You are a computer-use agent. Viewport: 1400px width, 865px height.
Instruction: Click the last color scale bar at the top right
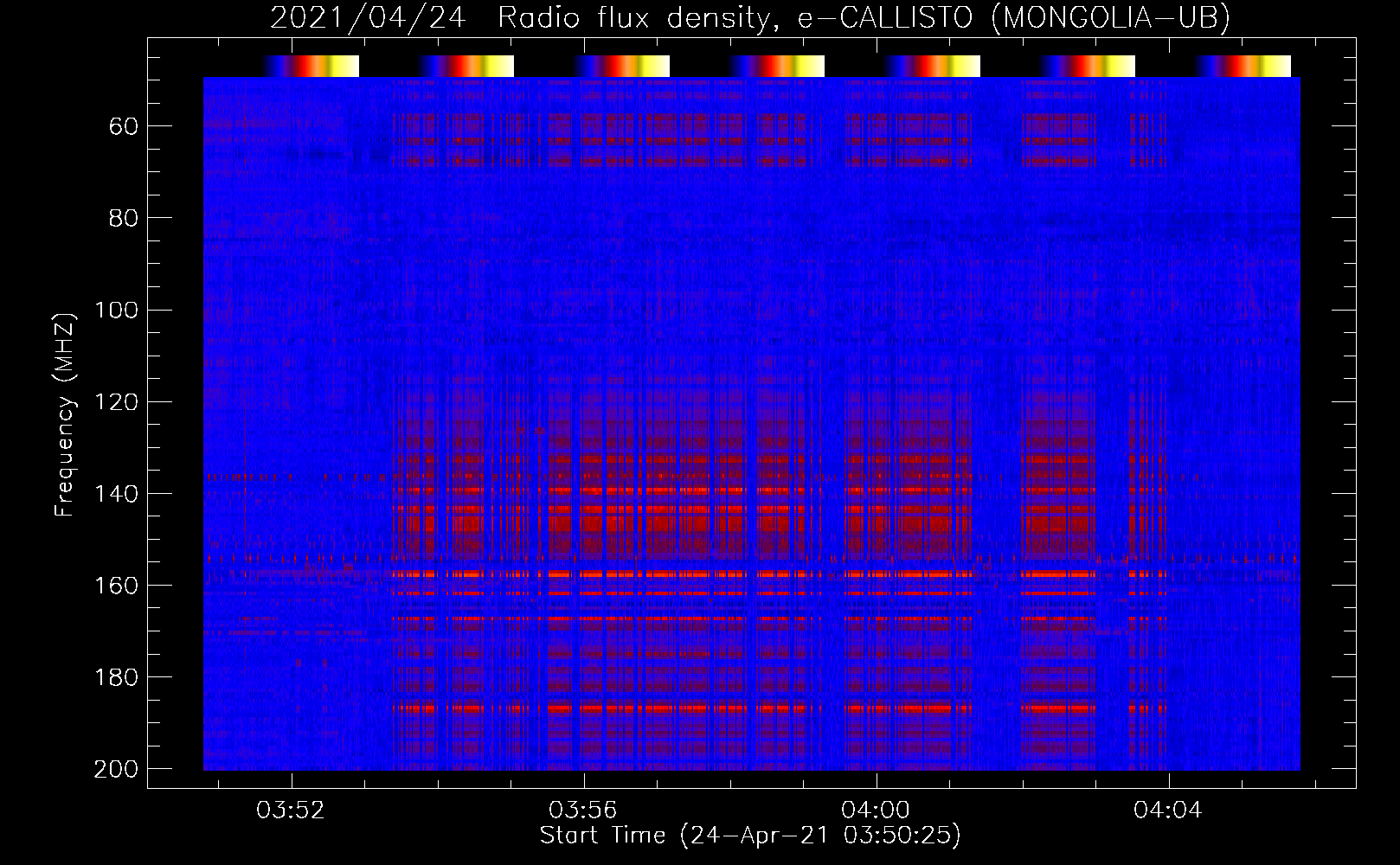pos(1243,66)
